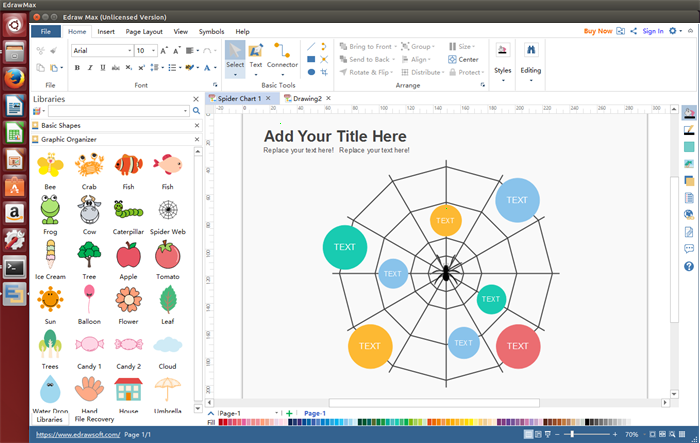
Task: Open the Arial font name dropdown
Action: [x=102, y=50]
